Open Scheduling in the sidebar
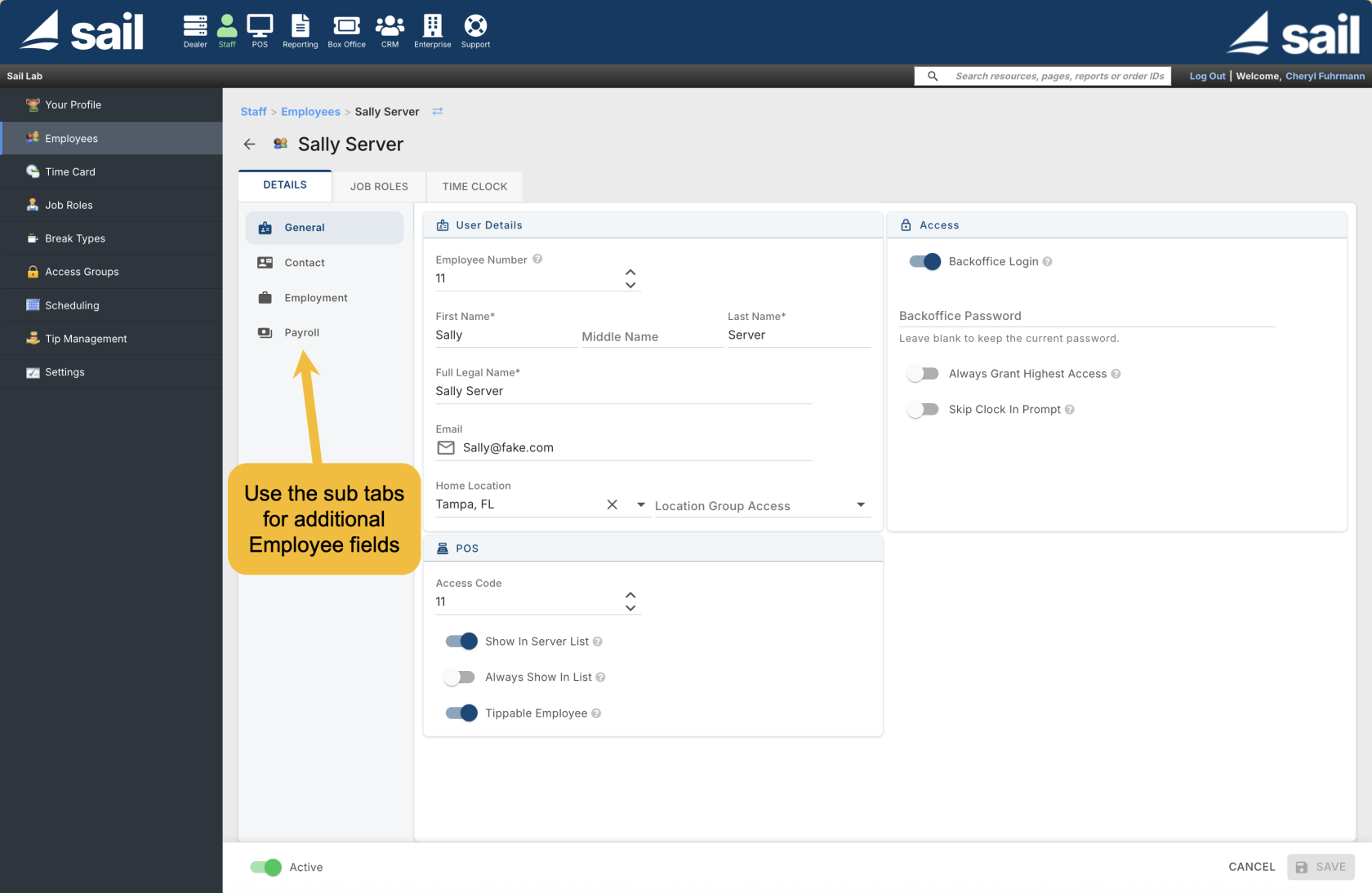This screenshot has width=1372, height=893. (x=111, y=305)
